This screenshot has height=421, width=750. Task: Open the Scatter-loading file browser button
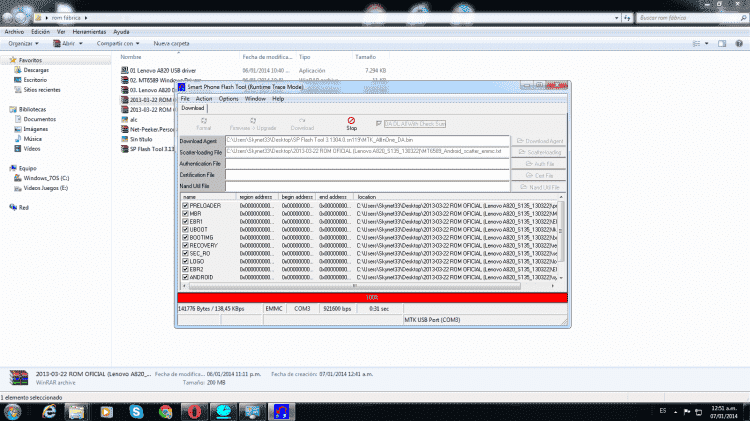[539, 152]
